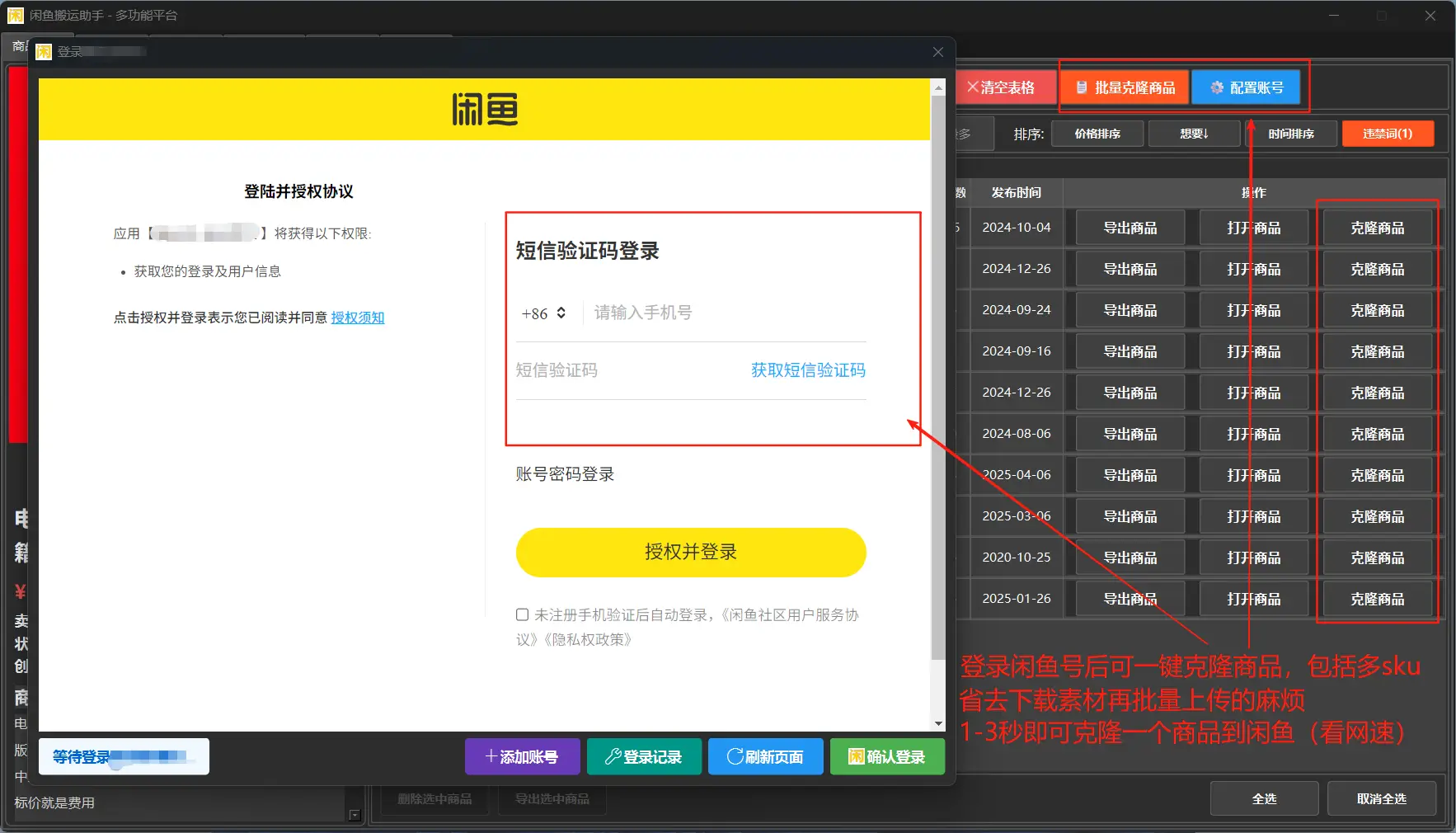Image resolution: width=1456 pixels, height=833 pixels.
Task: Click 克隆商品 in the 2025-01-26 row
Action: (1378, 599)
